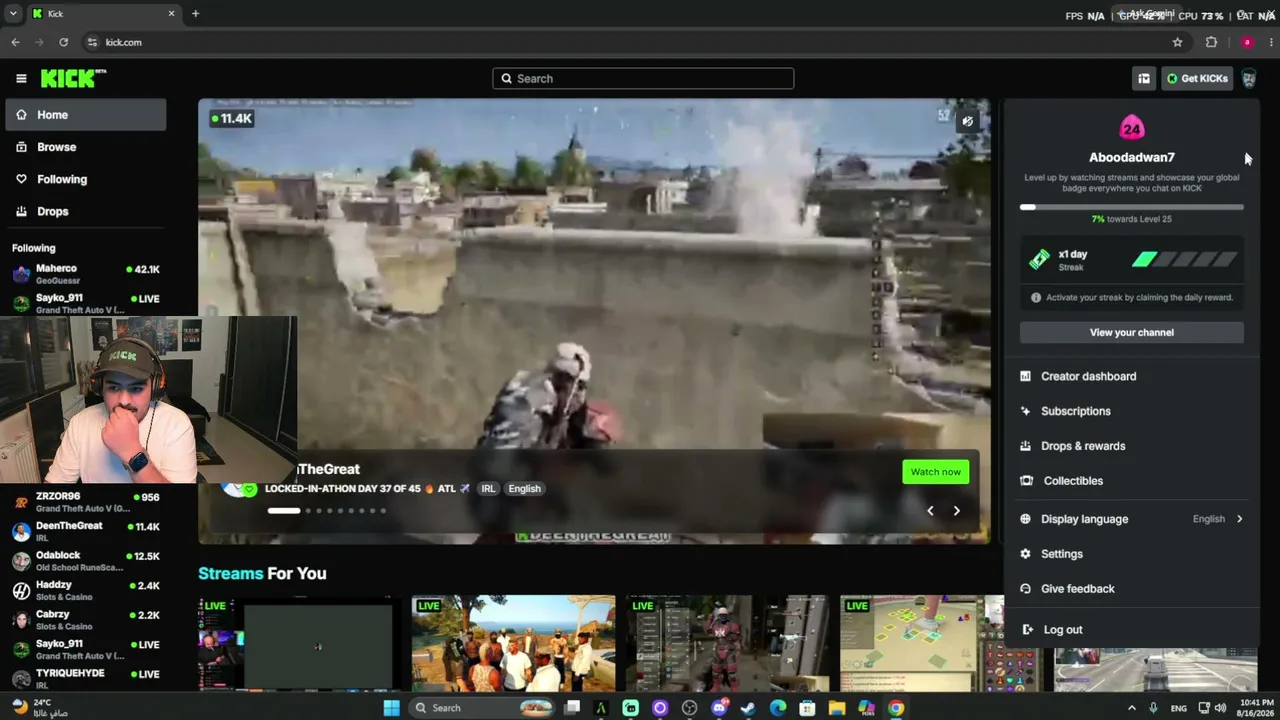Open the taskbar clock and date

click(1255, 708)
